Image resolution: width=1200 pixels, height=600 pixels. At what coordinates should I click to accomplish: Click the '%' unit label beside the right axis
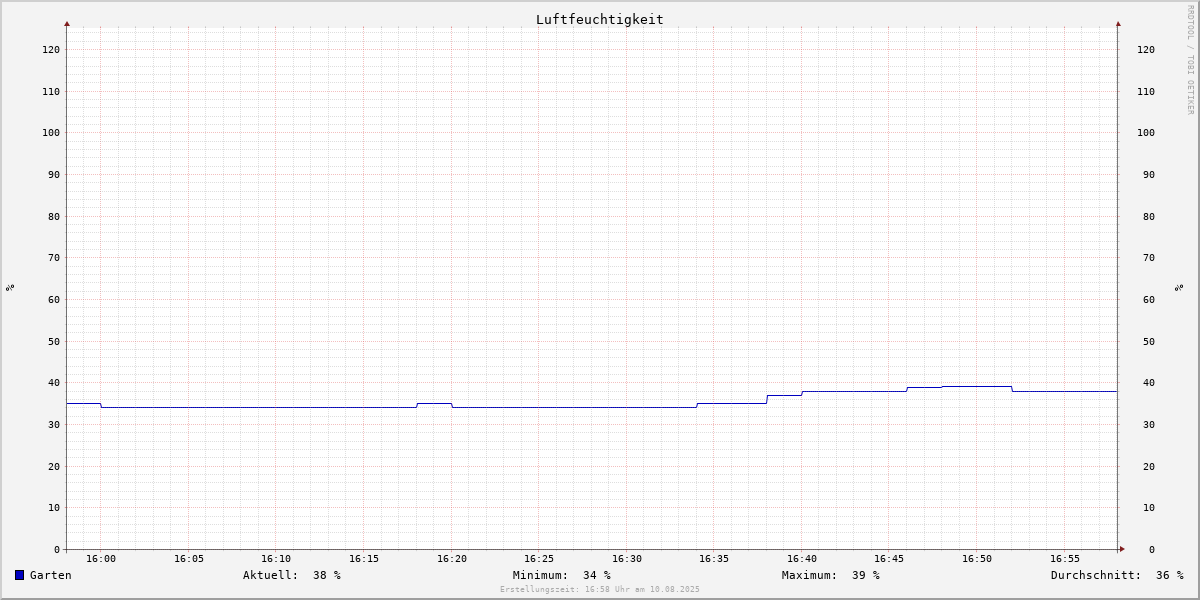(x=1179, y=287)
